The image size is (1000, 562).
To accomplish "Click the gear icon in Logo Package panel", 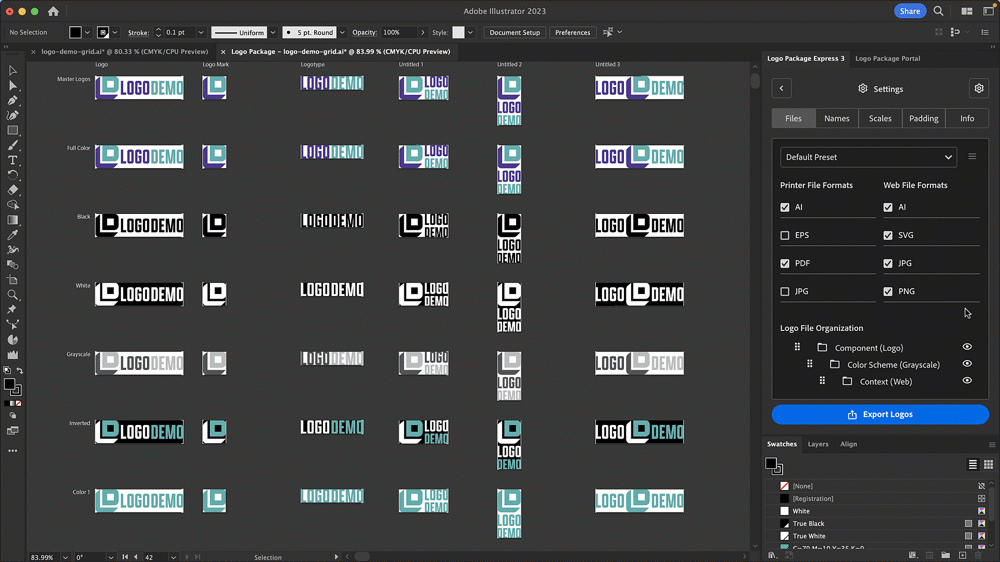I will click(x=978, y=89).
